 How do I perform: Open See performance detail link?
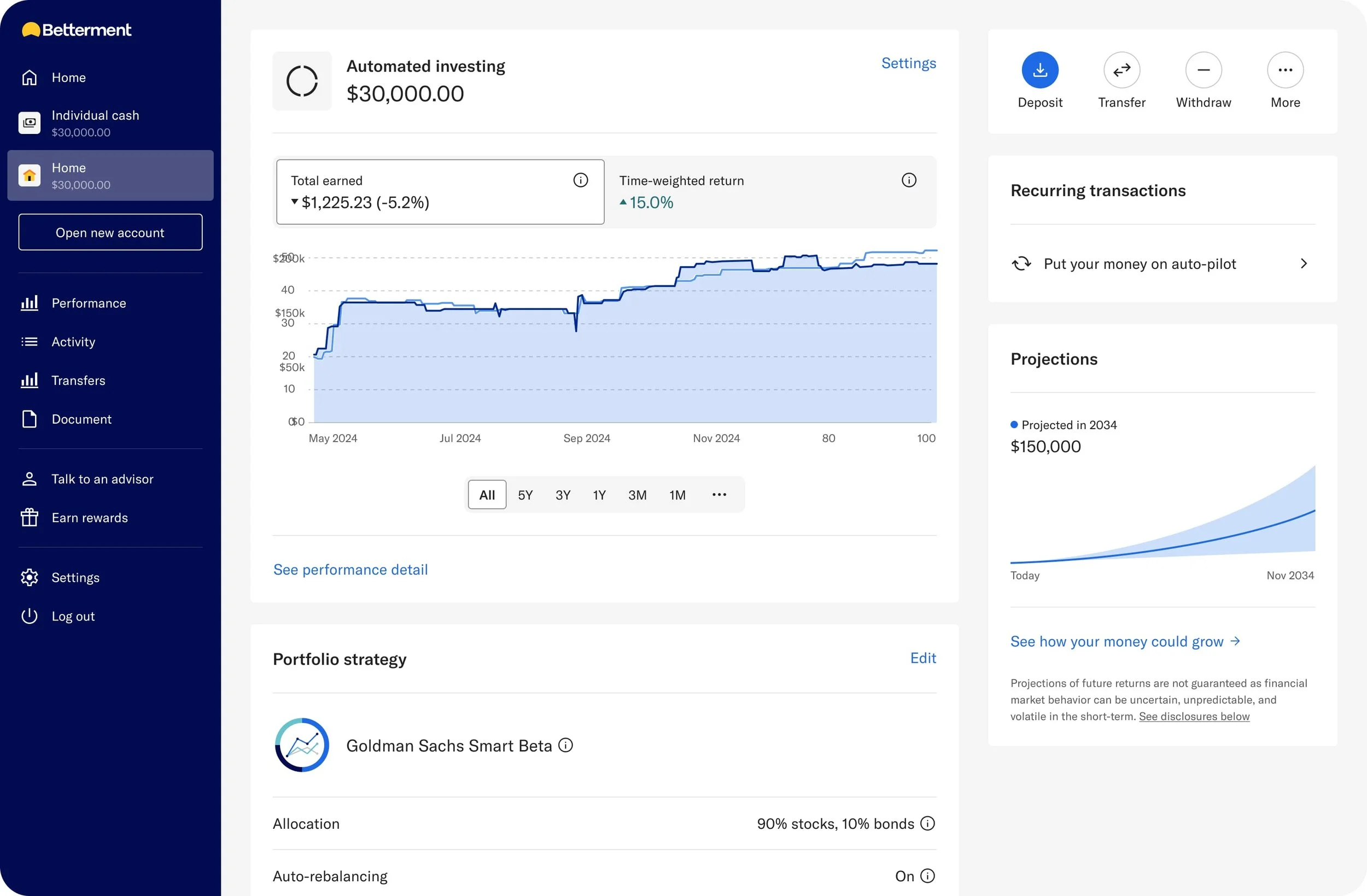pyautogui.click(x=350, y=569)
